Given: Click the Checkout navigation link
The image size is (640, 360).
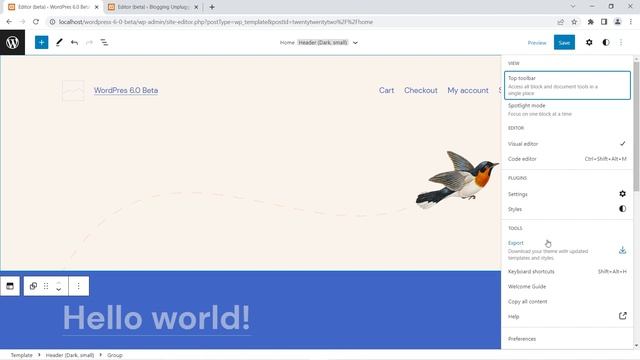Looking at the screenshot, I should [x=420, y=90].
